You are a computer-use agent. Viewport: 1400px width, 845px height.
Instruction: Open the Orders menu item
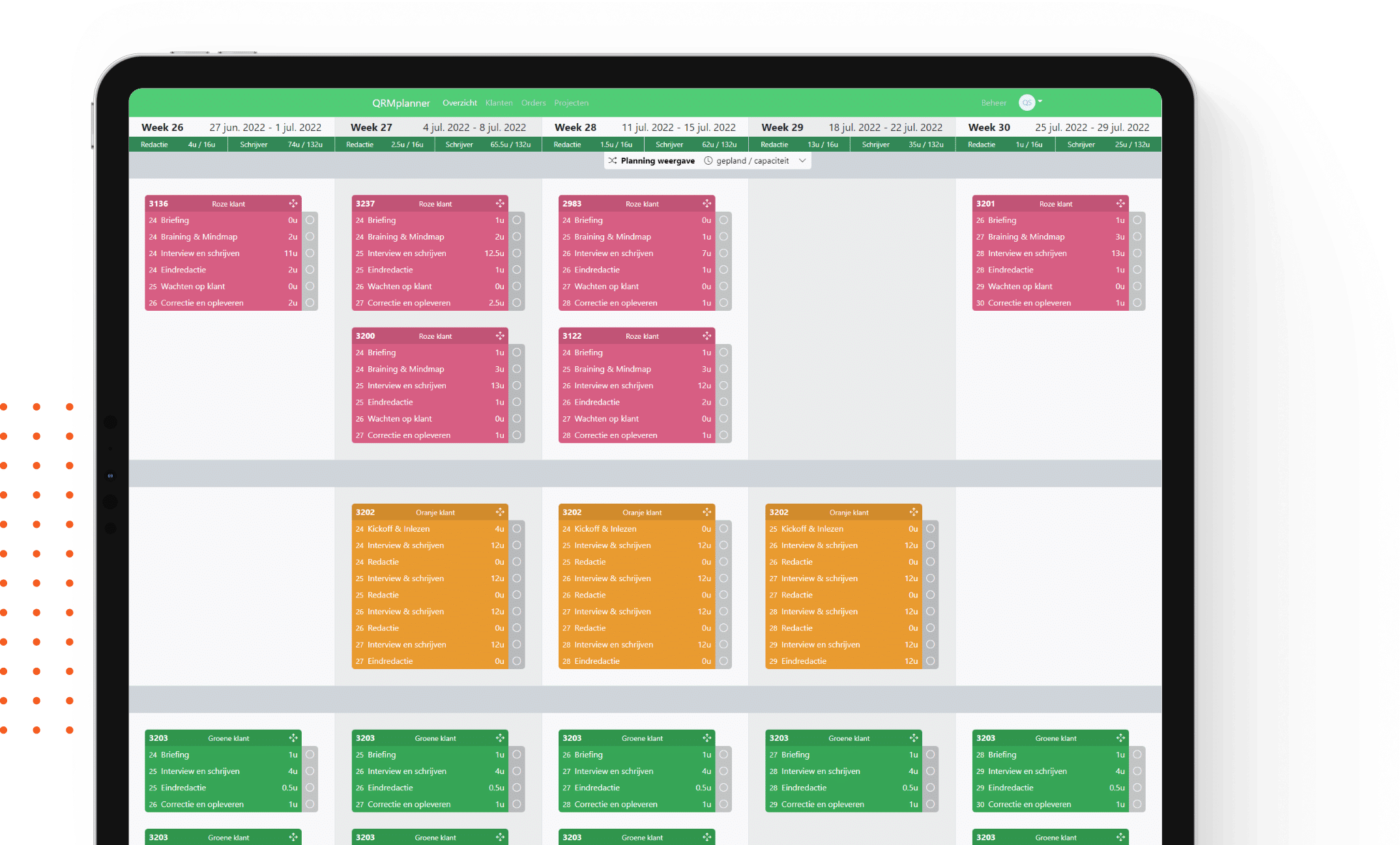click(x=533, y=103)
